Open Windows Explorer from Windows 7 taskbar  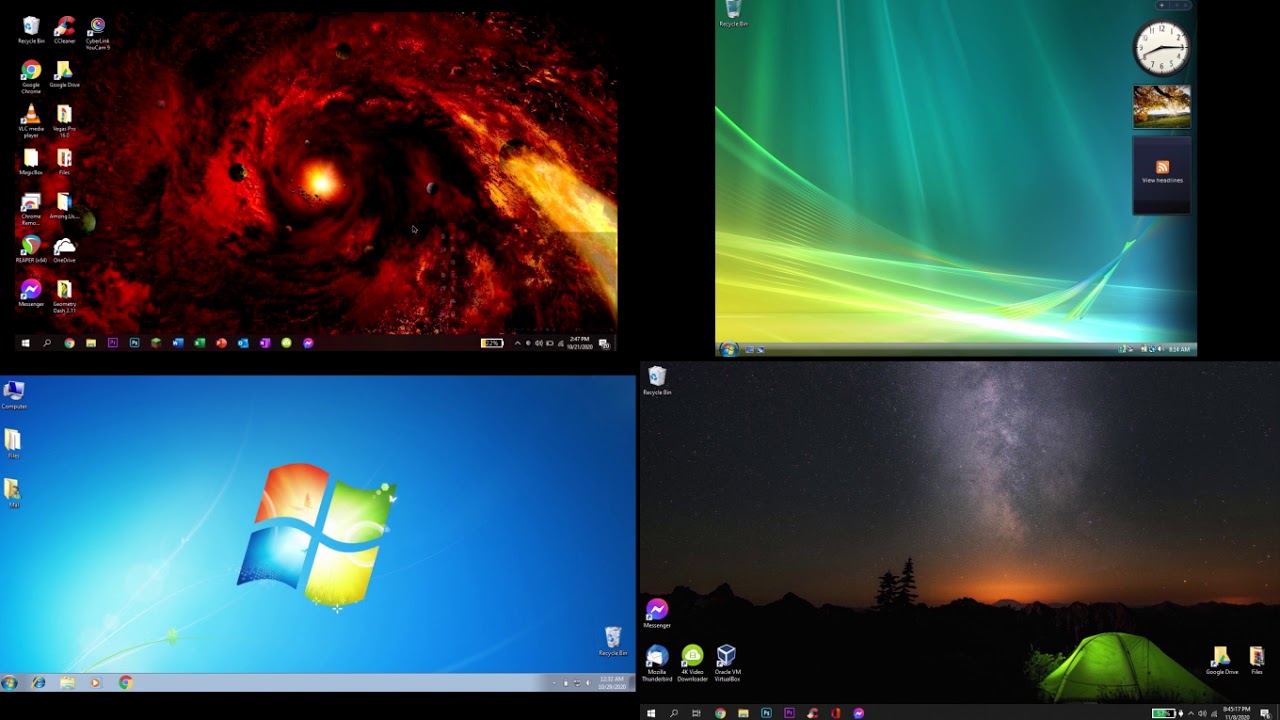(x=67, y=683)
